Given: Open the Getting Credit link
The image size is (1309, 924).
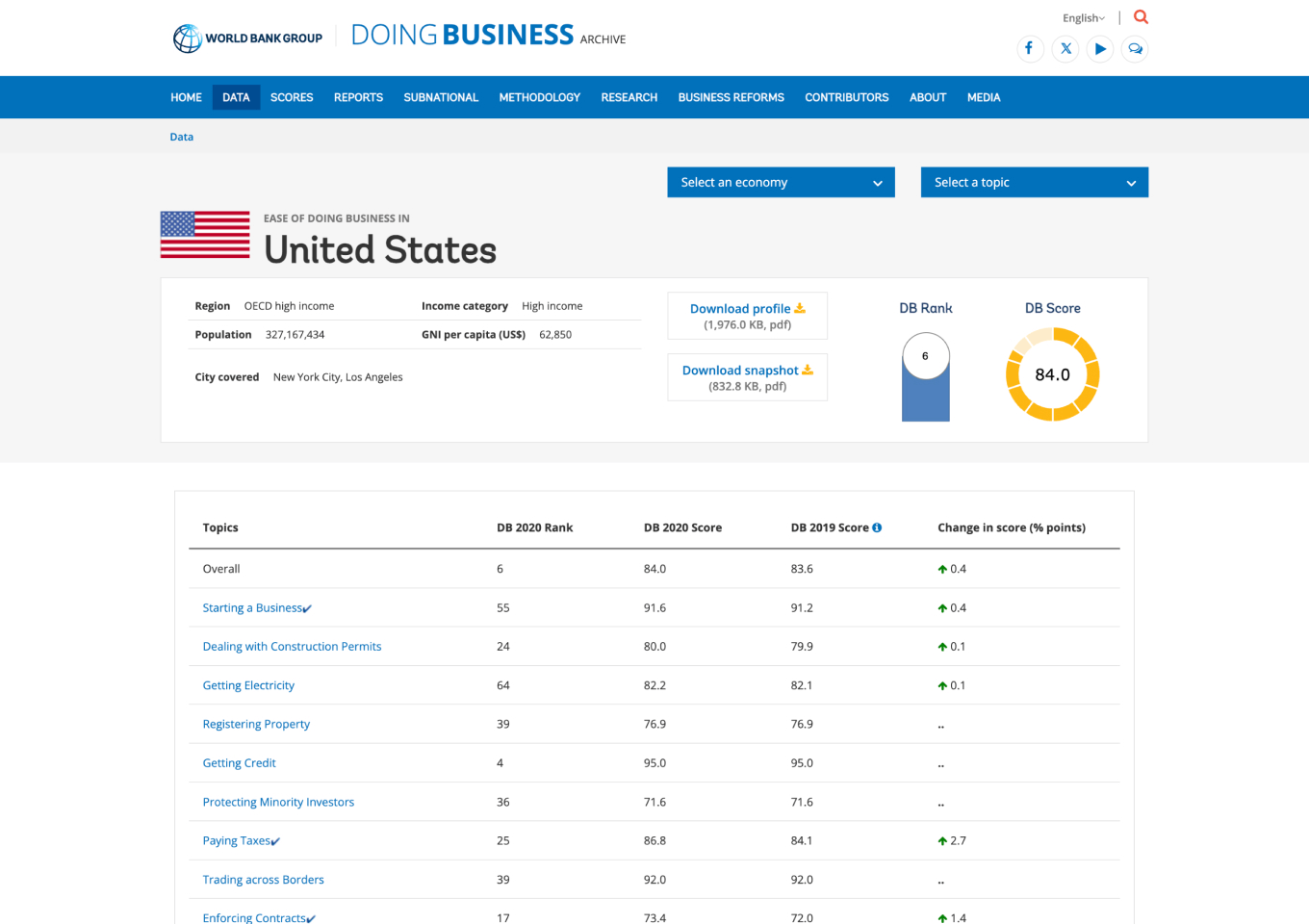Looking at the screenshot, I should click(x=239, y=763).
